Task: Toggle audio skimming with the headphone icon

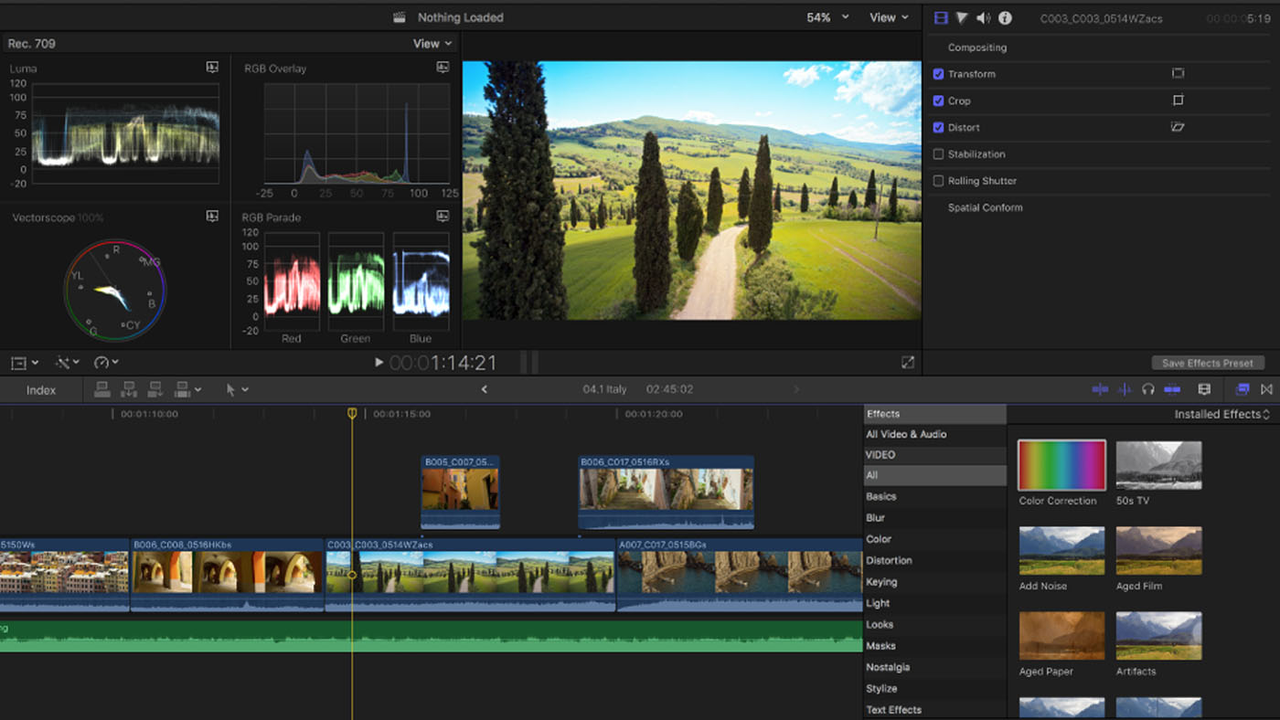Action: [x=1147, y=389]
